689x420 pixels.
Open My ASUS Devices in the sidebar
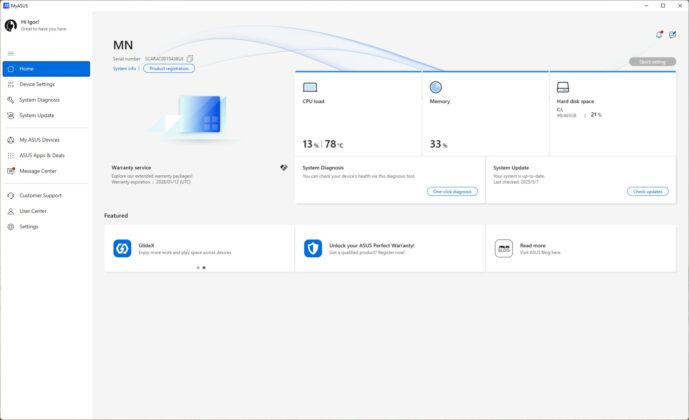pos(46,140)
